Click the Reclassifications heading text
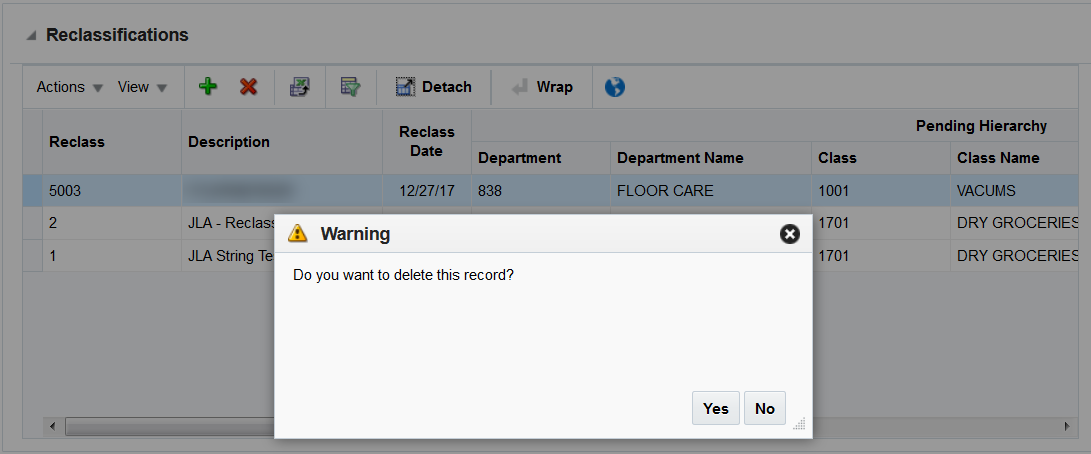The height and width of the screenshot is (454, 1091). (x=117, y=35)
